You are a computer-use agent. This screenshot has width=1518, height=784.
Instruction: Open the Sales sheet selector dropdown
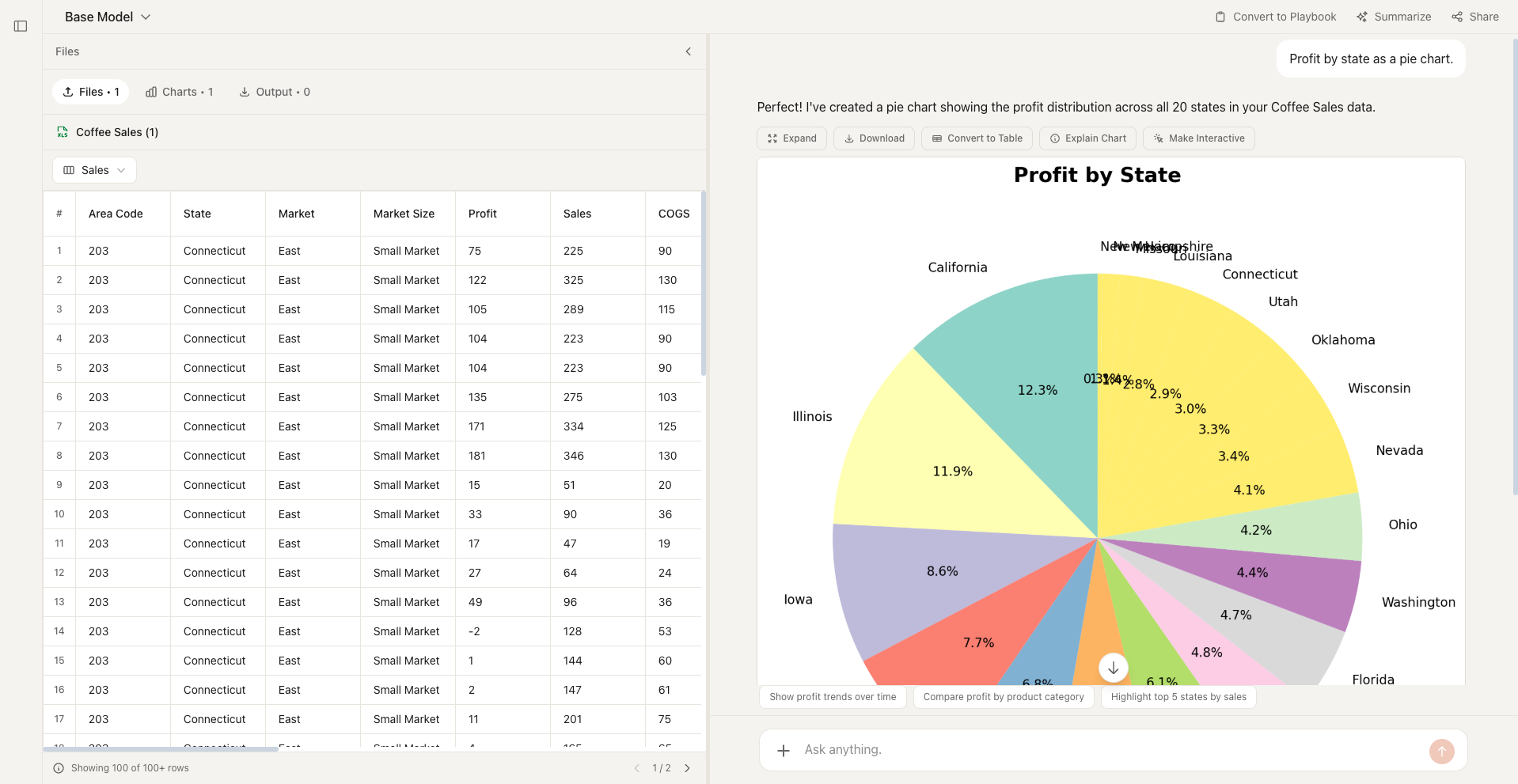point(94,170)
